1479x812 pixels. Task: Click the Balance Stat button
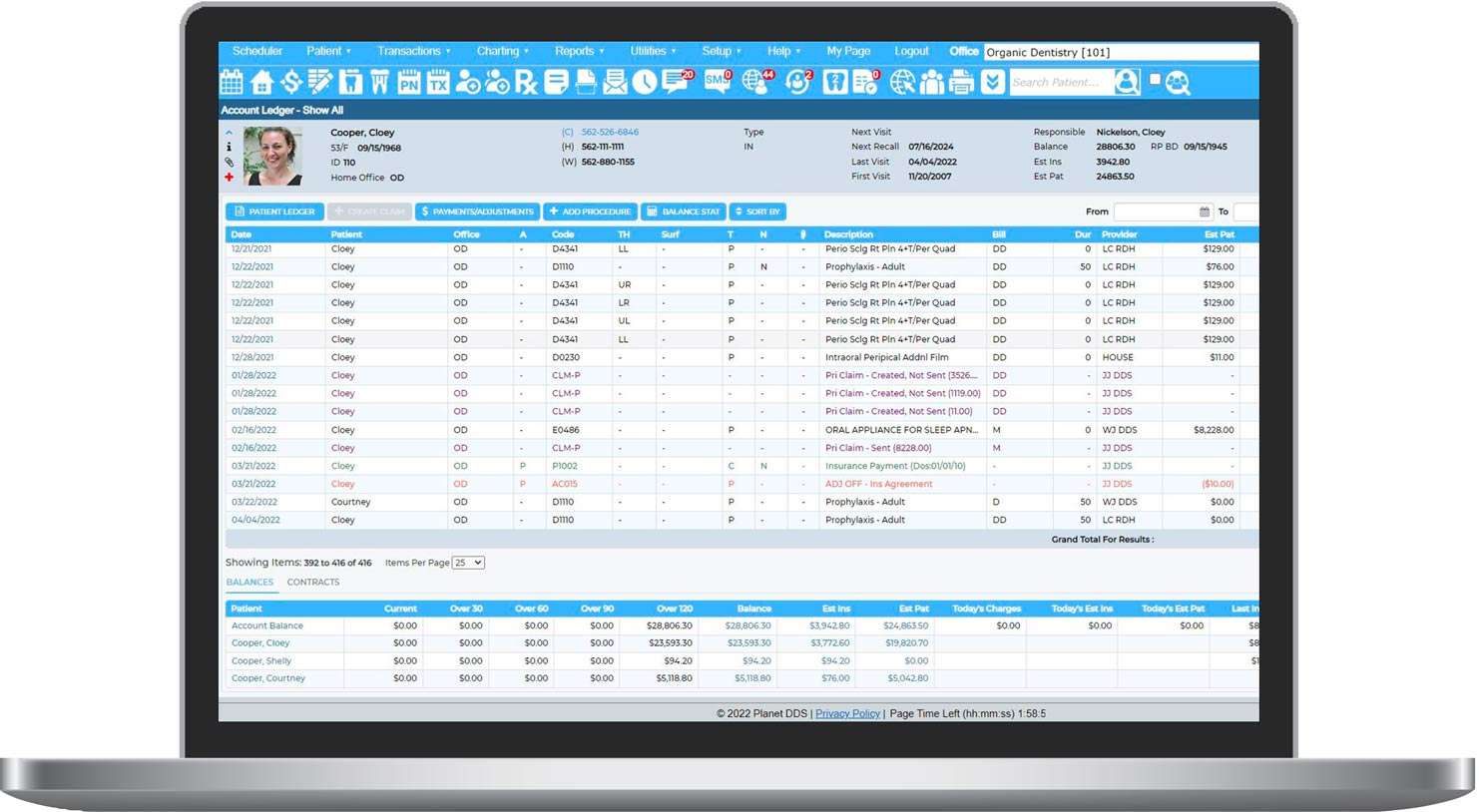click(683, 211)
